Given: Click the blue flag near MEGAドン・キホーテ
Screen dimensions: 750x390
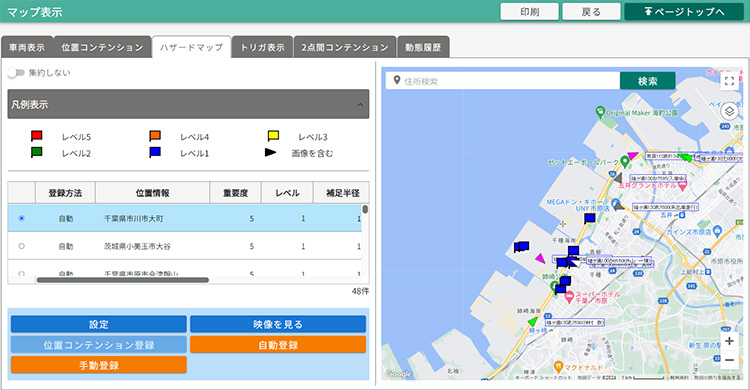Looking at the screenshot, I should (590, 218).
